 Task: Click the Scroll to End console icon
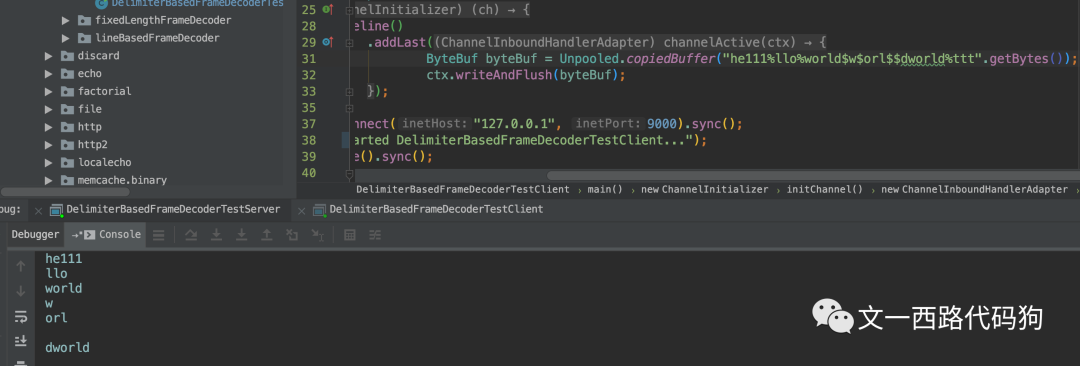click(x=21, y=340)
